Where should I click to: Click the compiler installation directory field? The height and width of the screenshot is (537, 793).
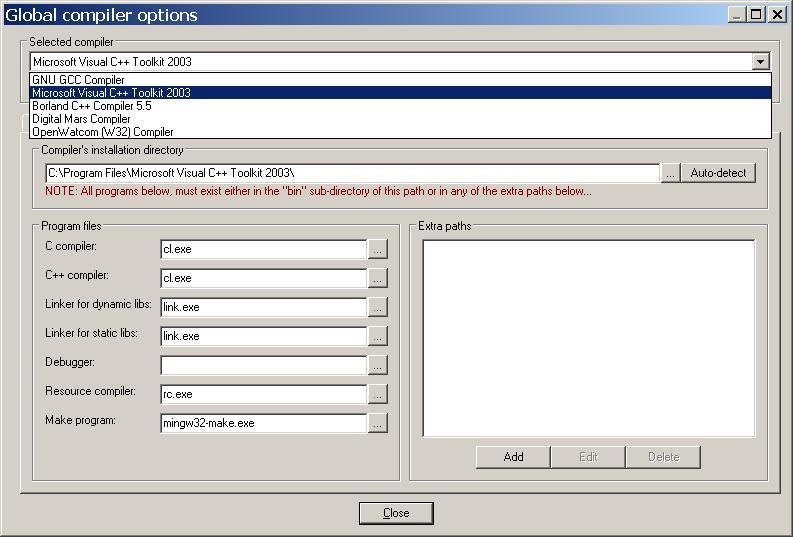pyautogui.click(x=353, y=173)
